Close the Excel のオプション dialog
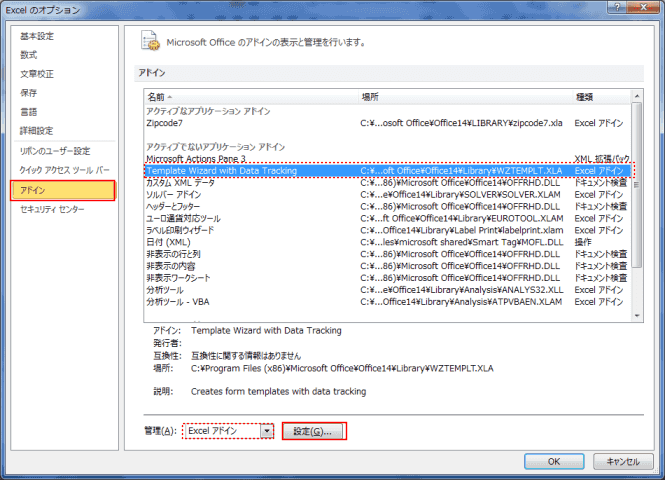665x480 pixels. tap(643, 7)
